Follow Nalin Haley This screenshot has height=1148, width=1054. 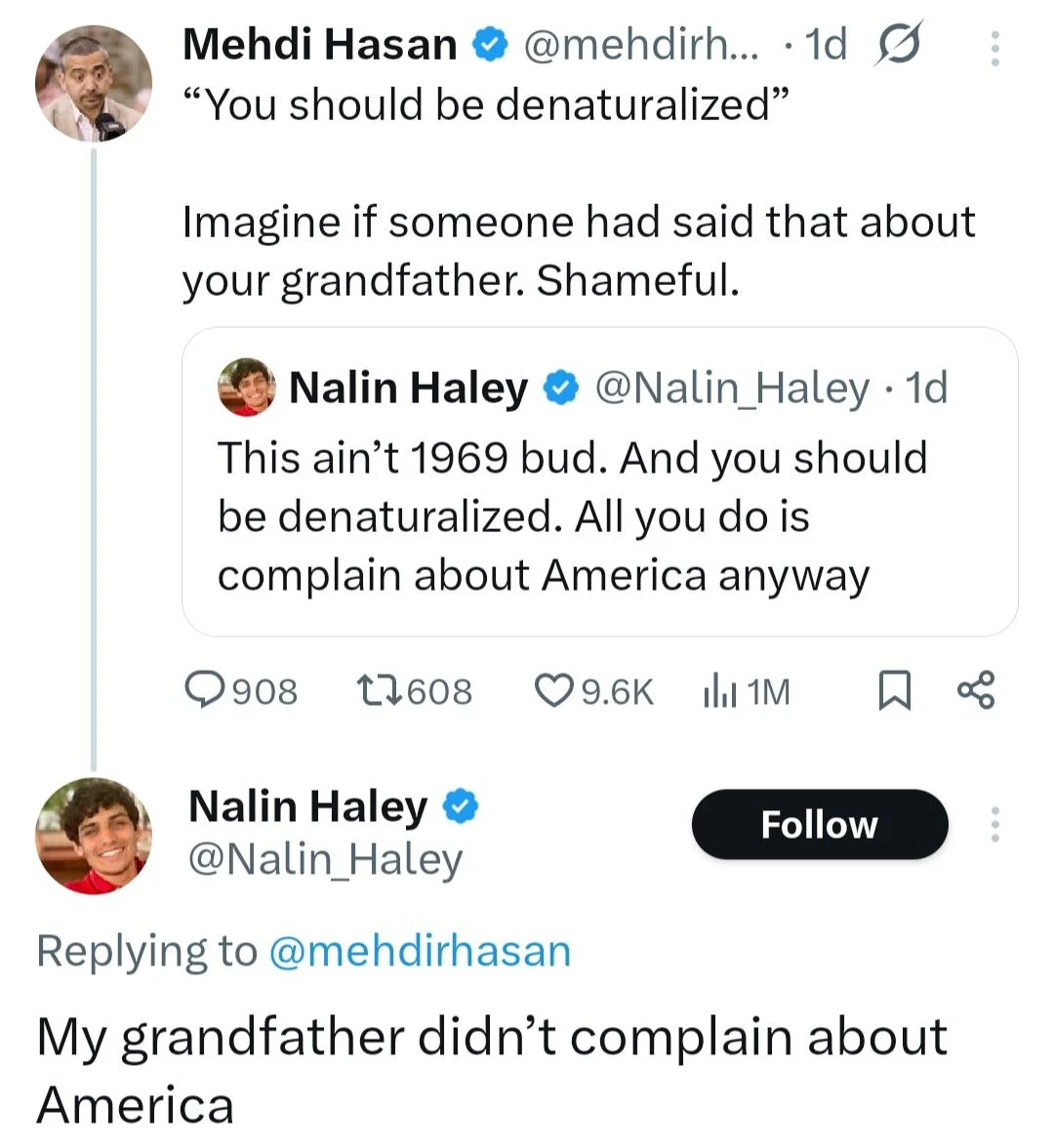tap(819, 825)
